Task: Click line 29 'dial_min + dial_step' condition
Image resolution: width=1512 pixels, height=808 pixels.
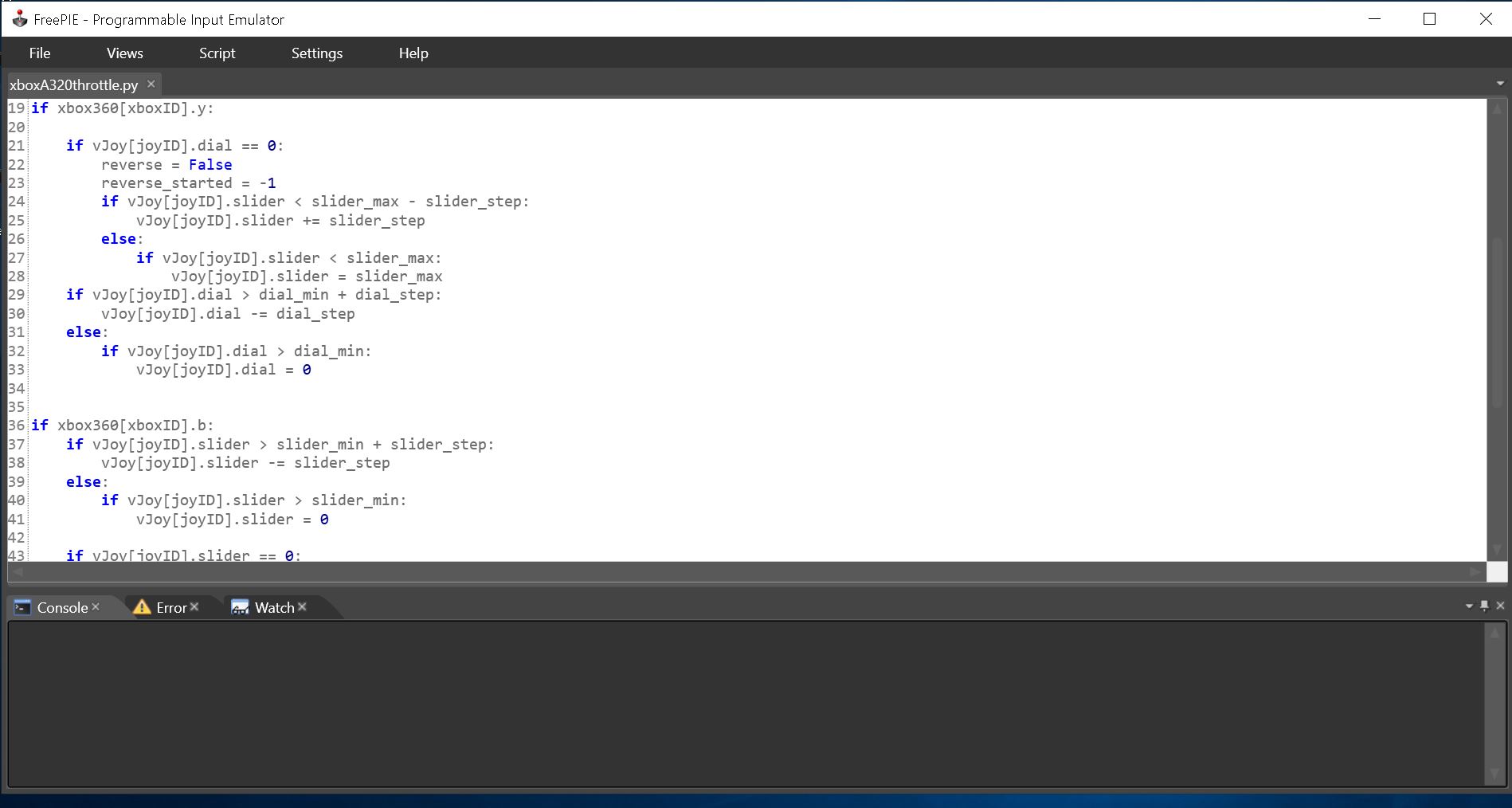Action: (346, 295)
